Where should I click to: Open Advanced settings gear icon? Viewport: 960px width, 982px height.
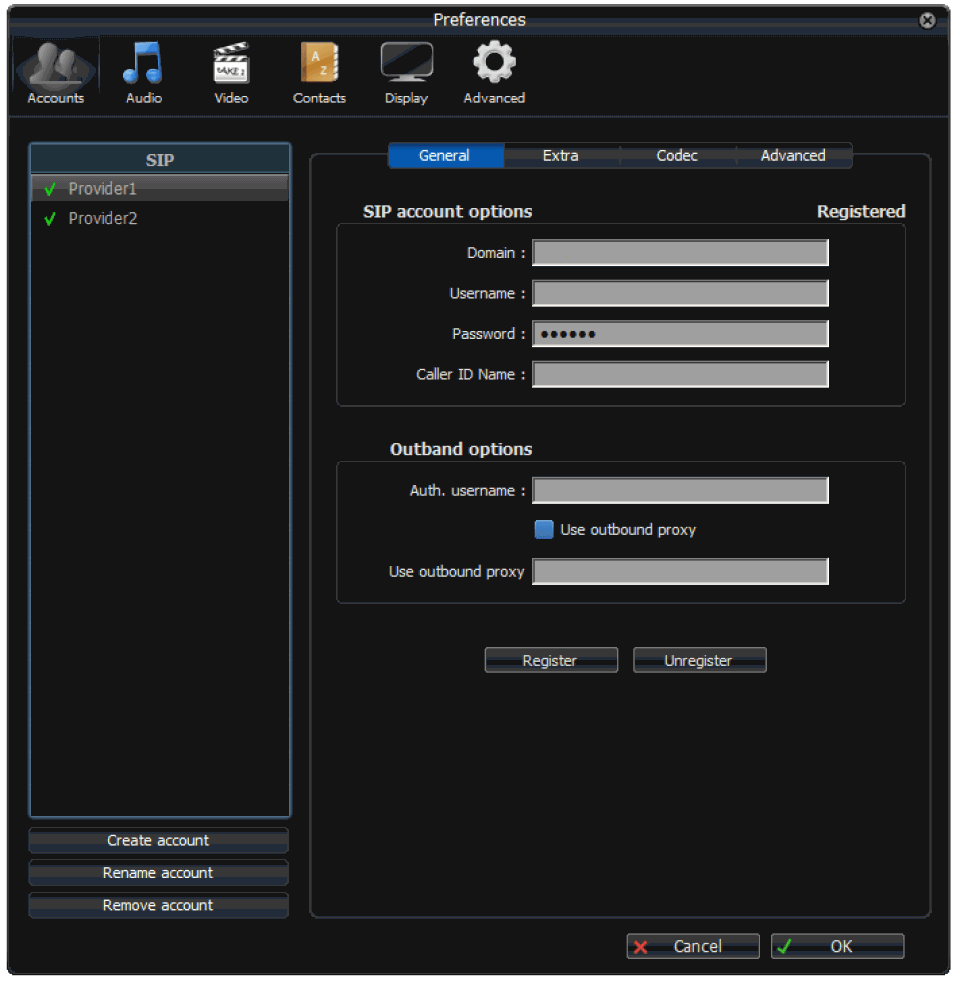pyautogui.click(x=494, y=73)
